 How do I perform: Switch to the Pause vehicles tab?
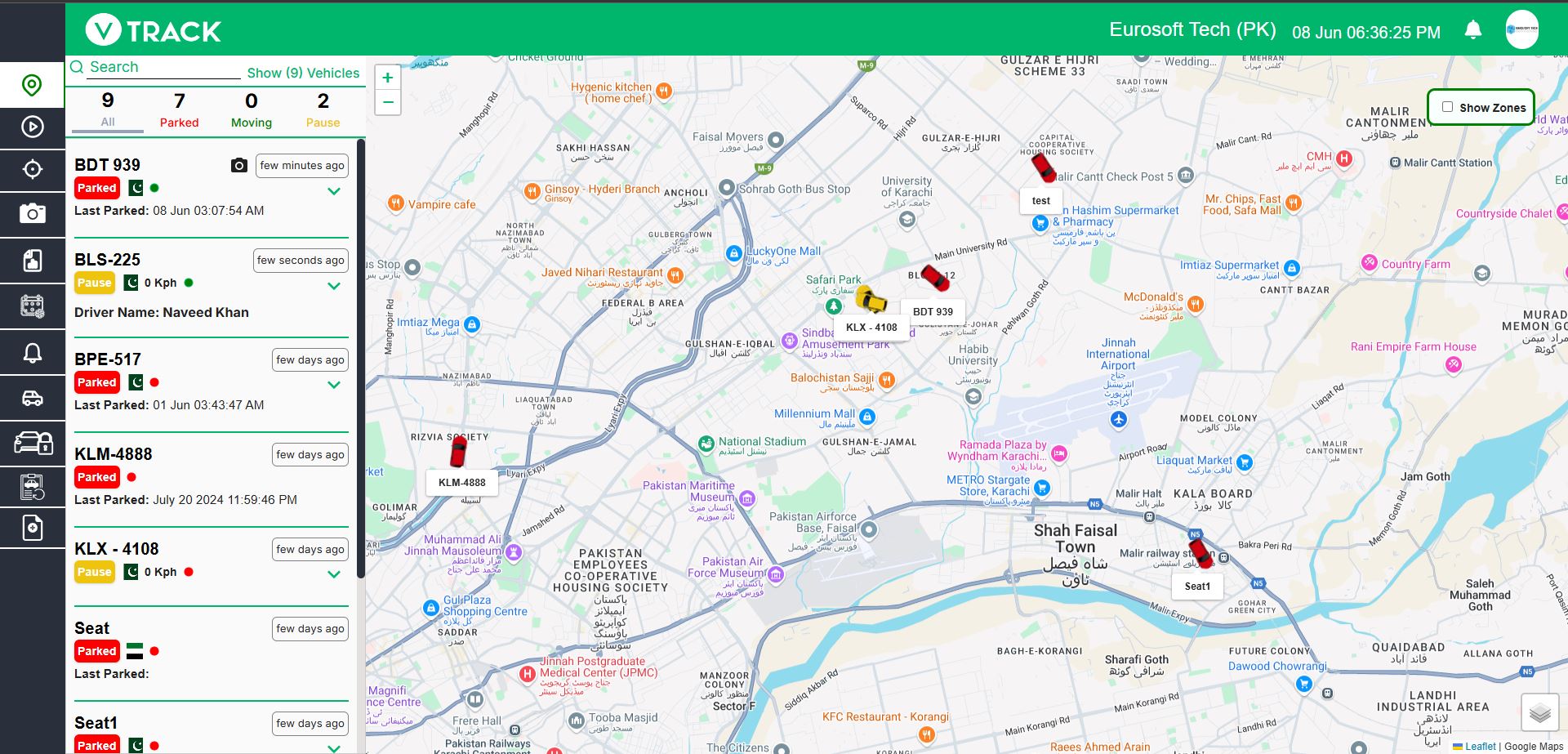[323, 110]
